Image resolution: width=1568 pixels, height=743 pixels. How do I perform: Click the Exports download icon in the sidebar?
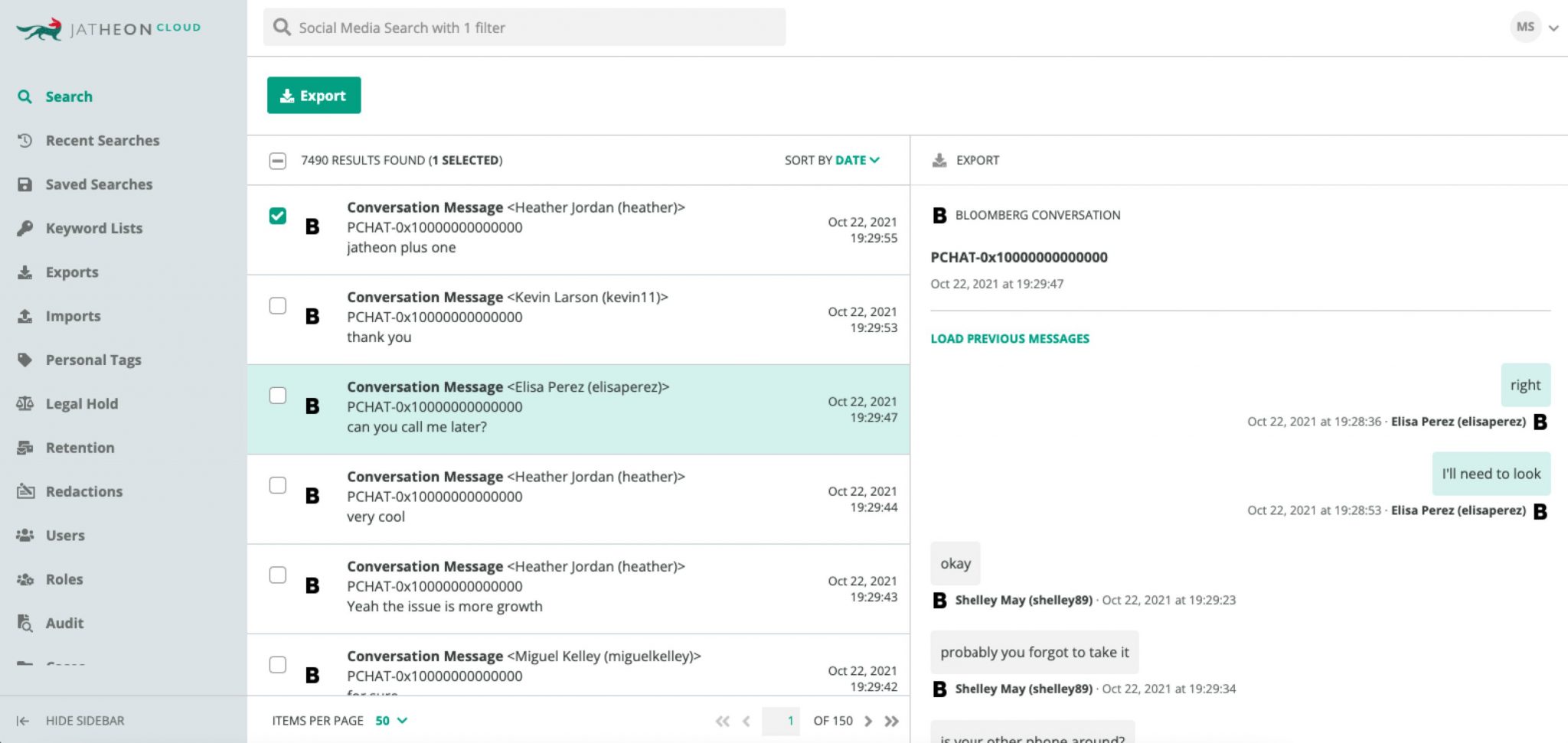24,272
